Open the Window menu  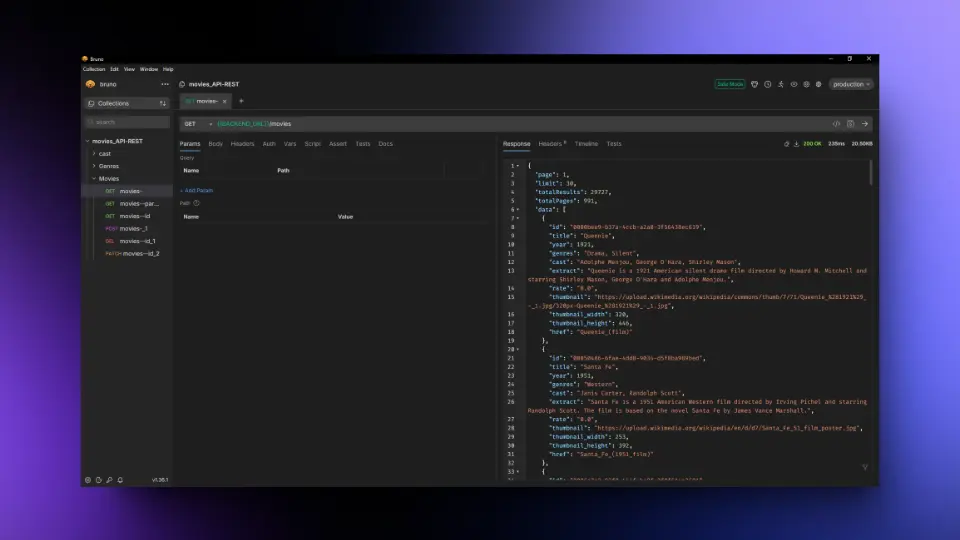[149, 69]
